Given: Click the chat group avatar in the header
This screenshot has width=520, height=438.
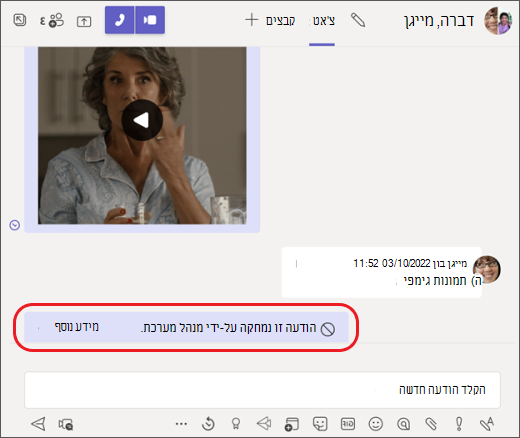Looking at the screenshot, I should point(498,21).
